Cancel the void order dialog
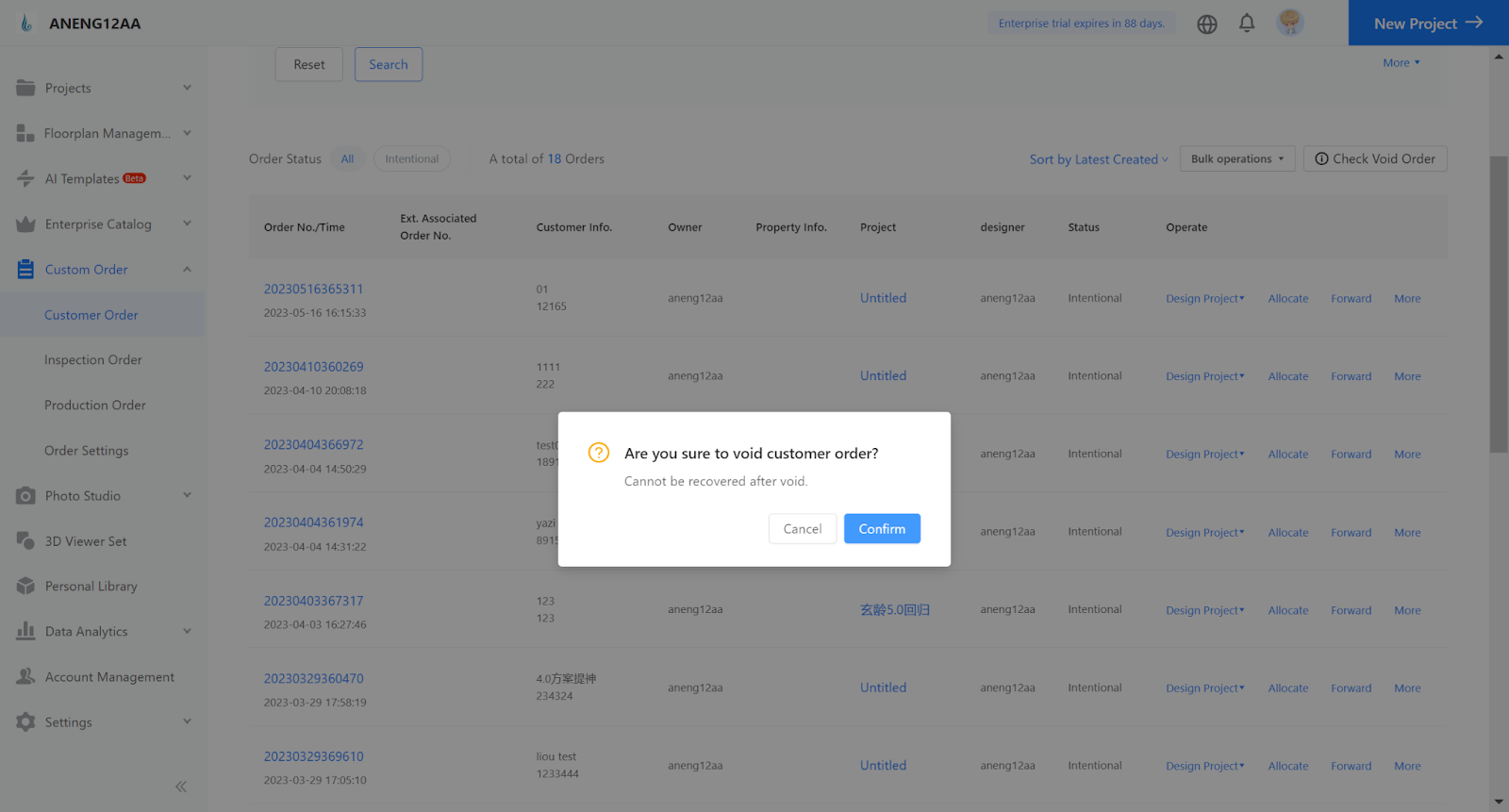Image resolution: width=1509 pixels, height=812 pixels. [x=803, y=529]
